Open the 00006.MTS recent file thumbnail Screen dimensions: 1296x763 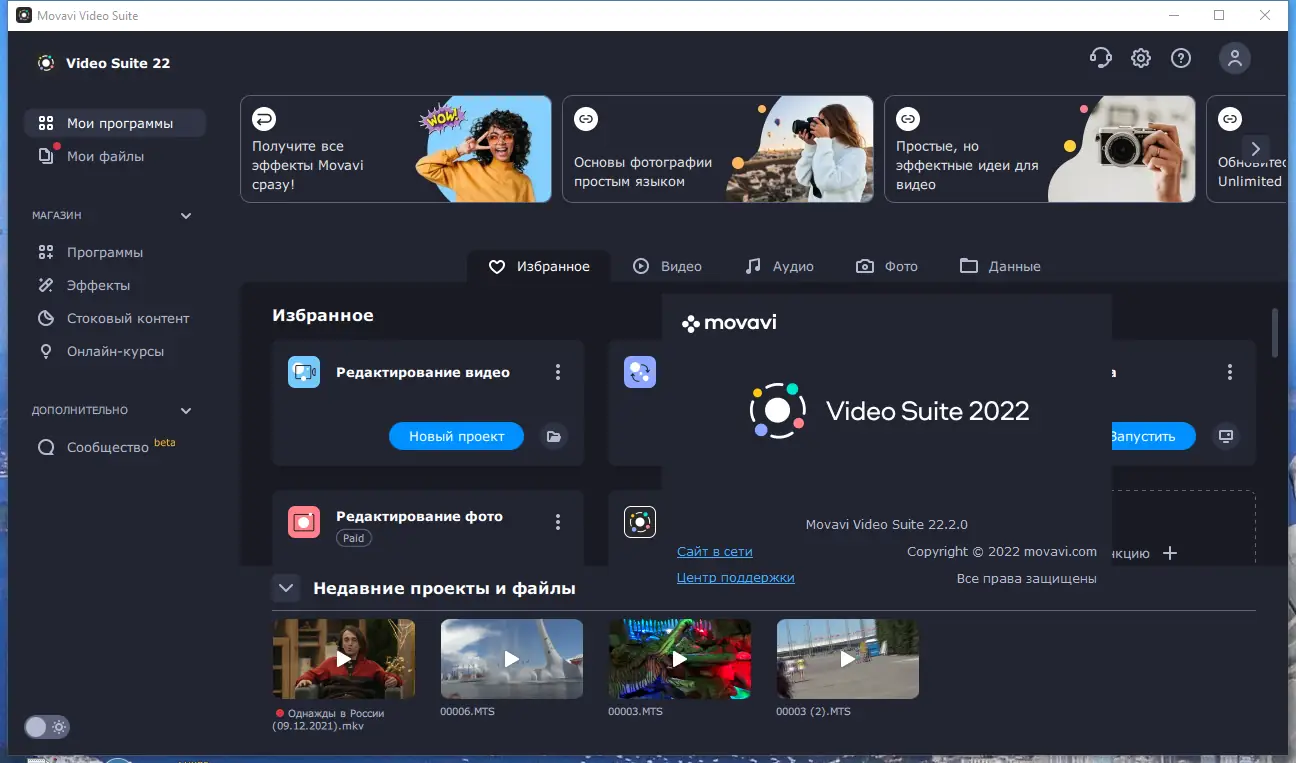(x=511, y=658)
